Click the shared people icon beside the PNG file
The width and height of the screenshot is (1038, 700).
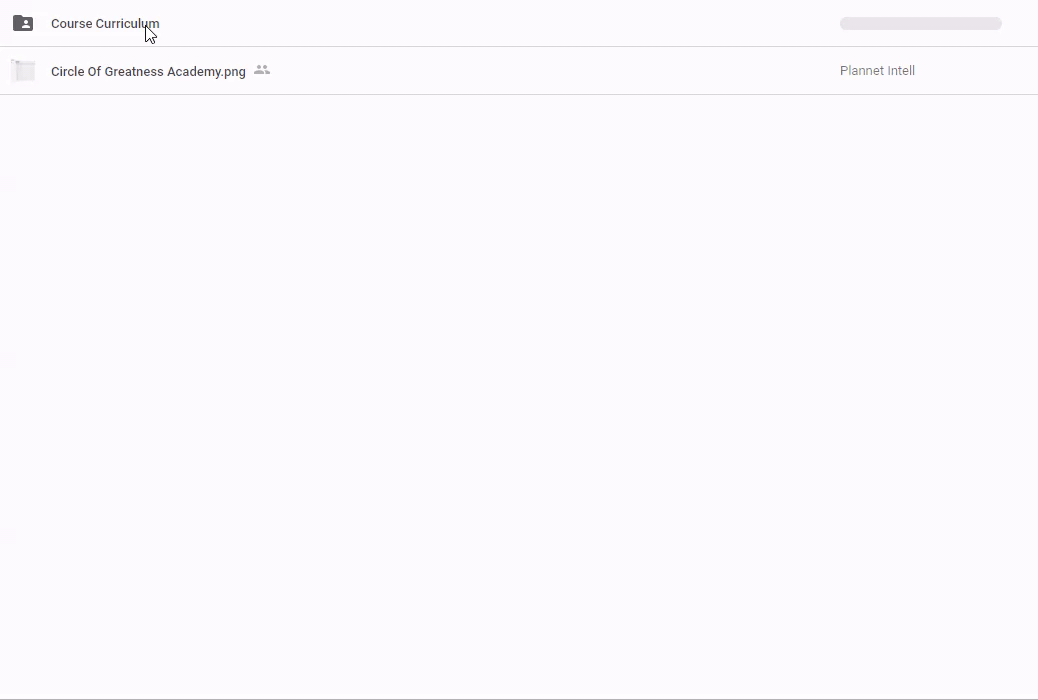tap(262, 70)
